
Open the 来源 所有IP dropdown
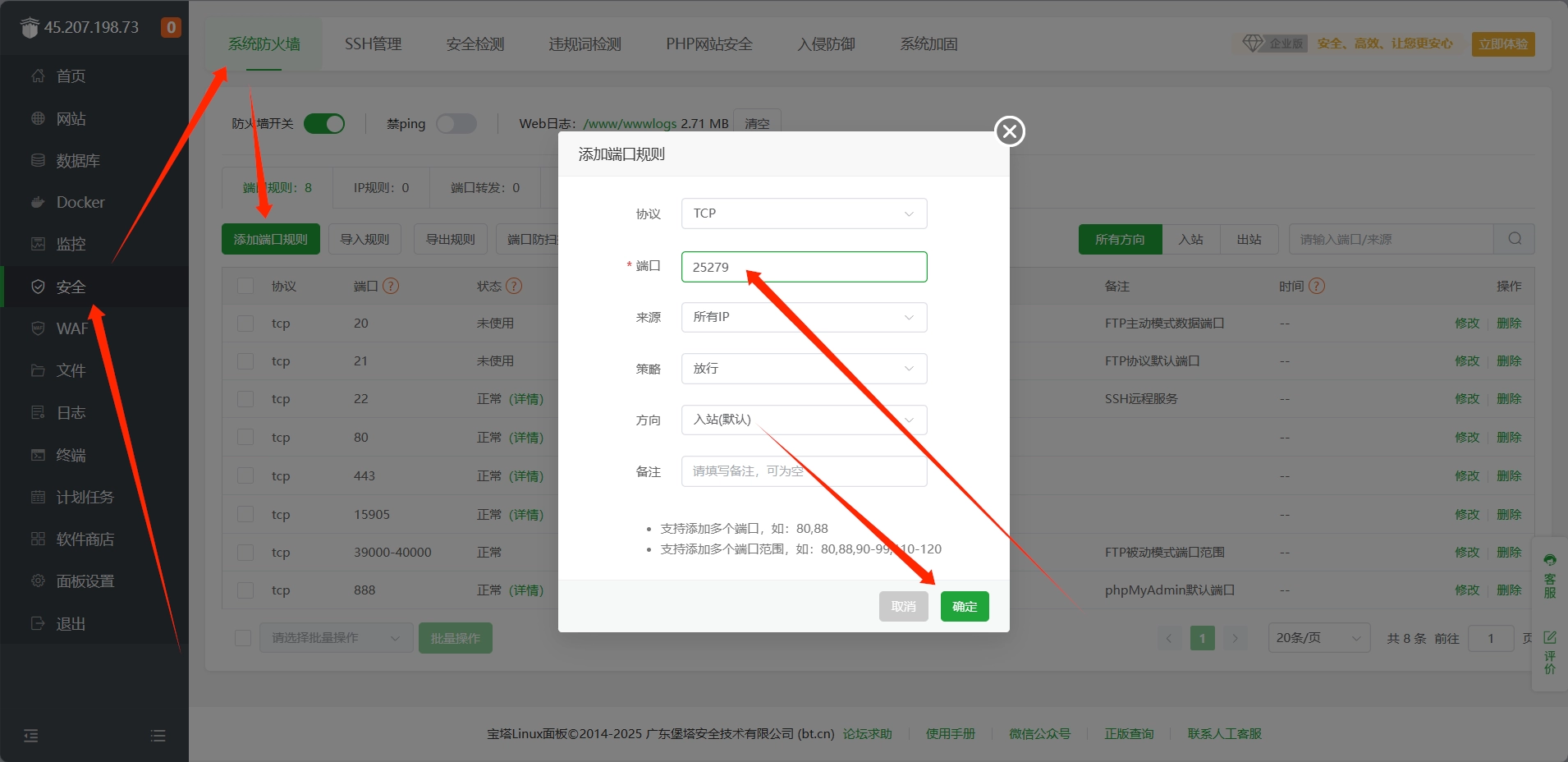pos(805,317)
